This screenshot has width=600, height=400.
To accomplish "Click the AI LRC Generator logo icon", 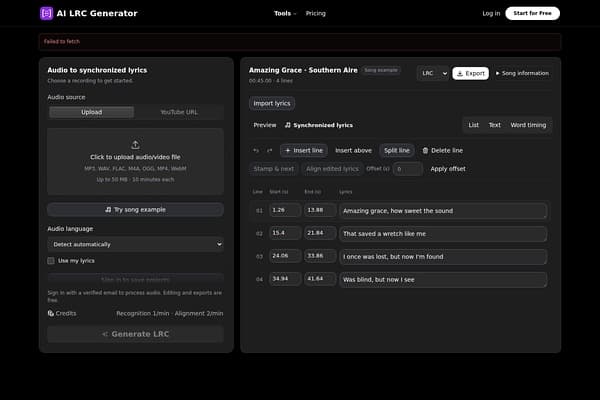I will (46, 13).
